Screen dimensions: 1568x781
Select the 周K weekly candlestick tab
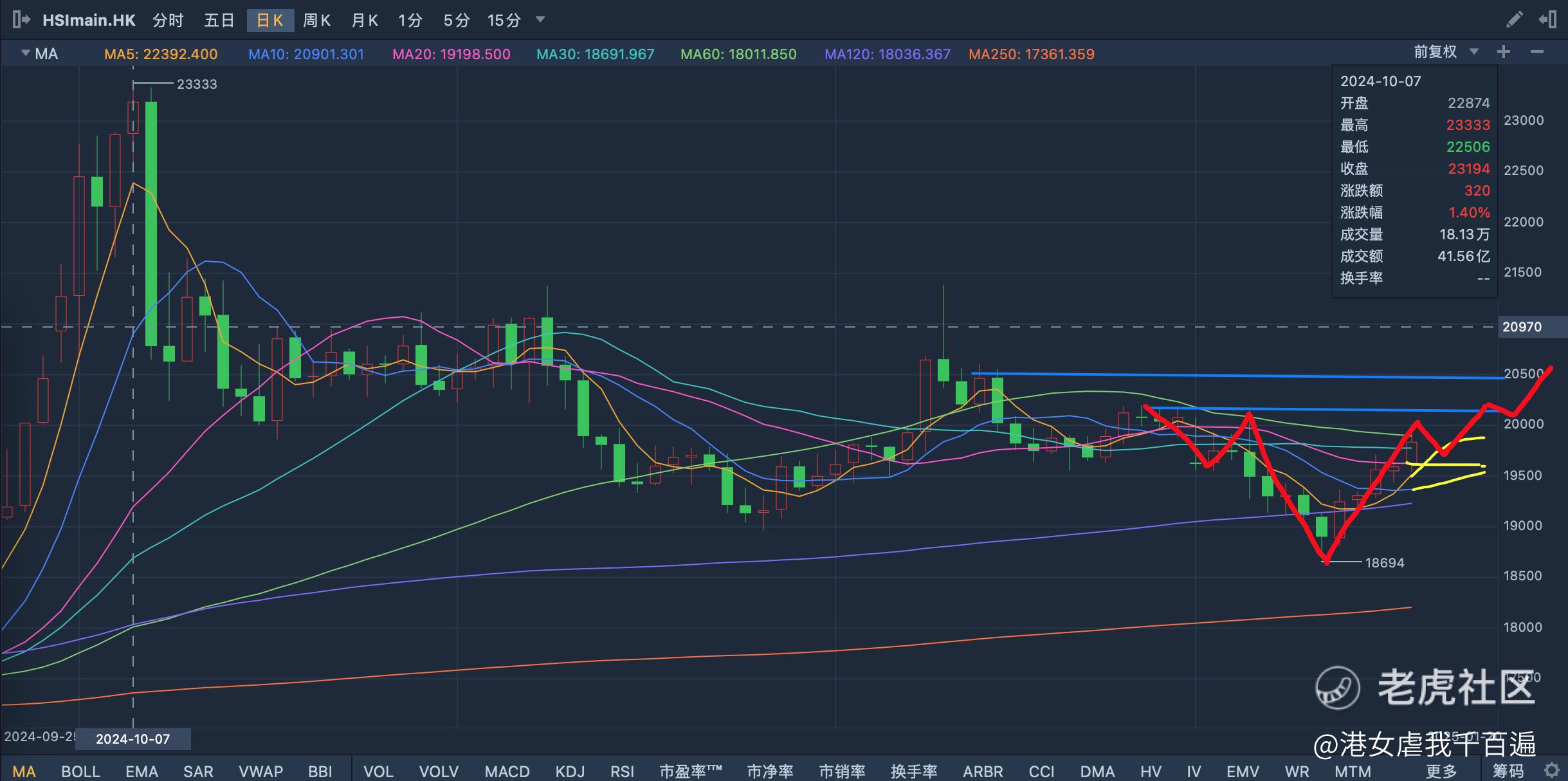316,21
